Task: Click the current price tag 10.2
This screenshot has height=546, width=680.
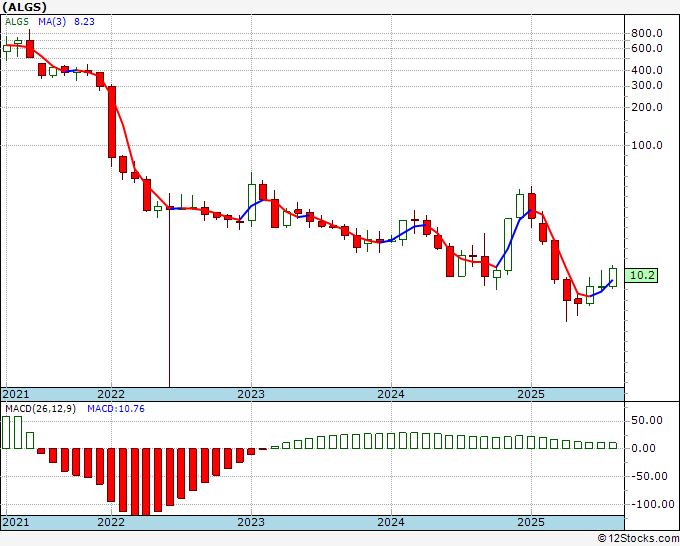Action: pyautogui.click(x=641, y=275)
